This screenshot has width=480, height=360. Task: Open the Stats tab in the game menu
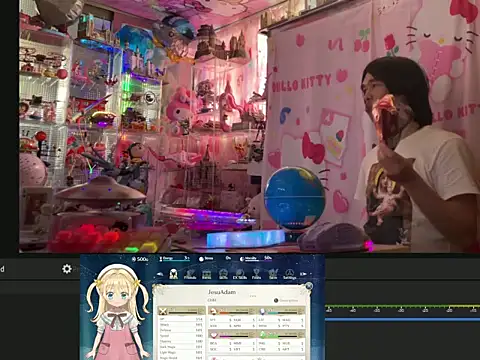[174, 274]
